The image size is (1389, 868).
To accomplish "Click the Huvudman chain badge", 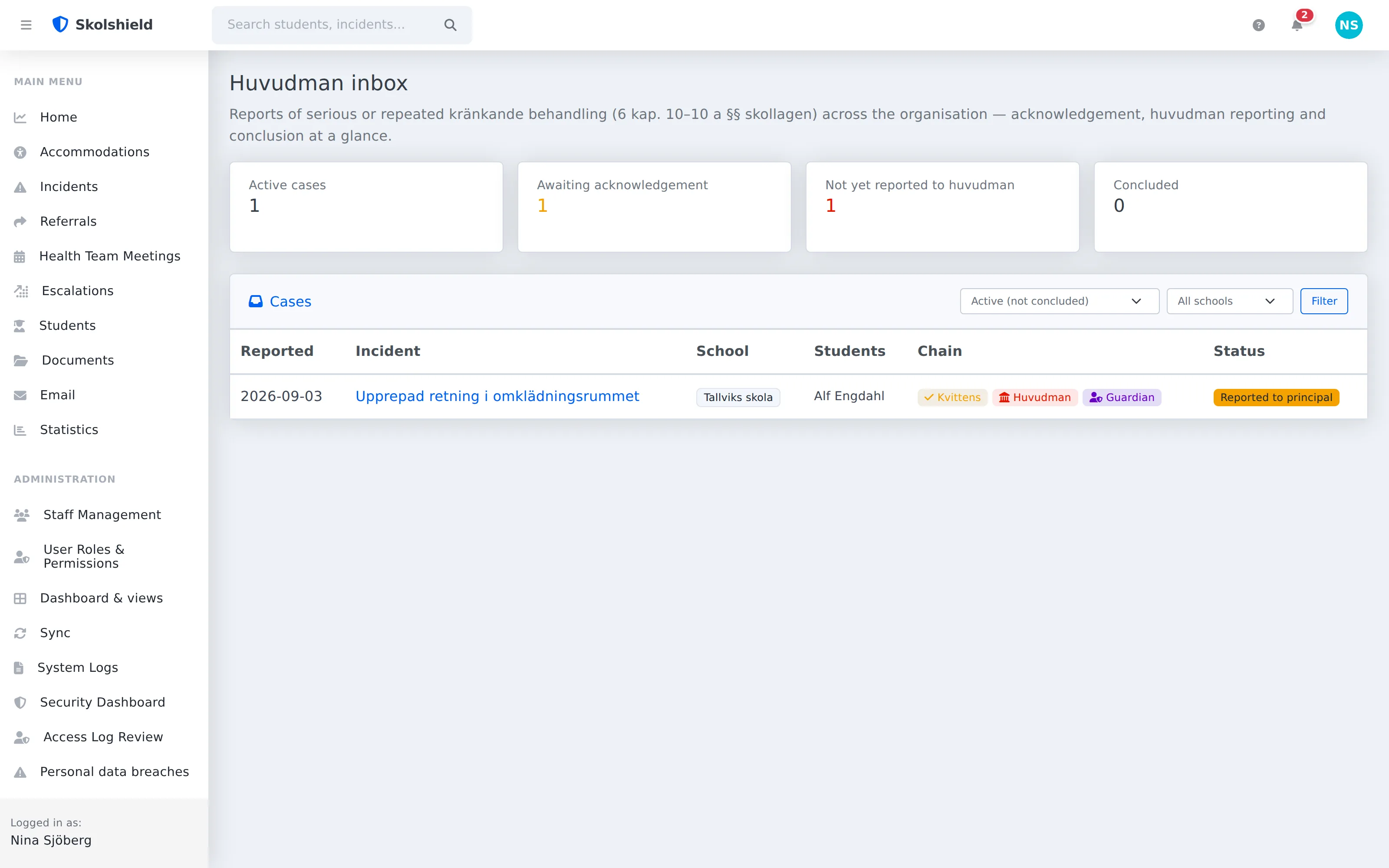I will [1035, 398].
